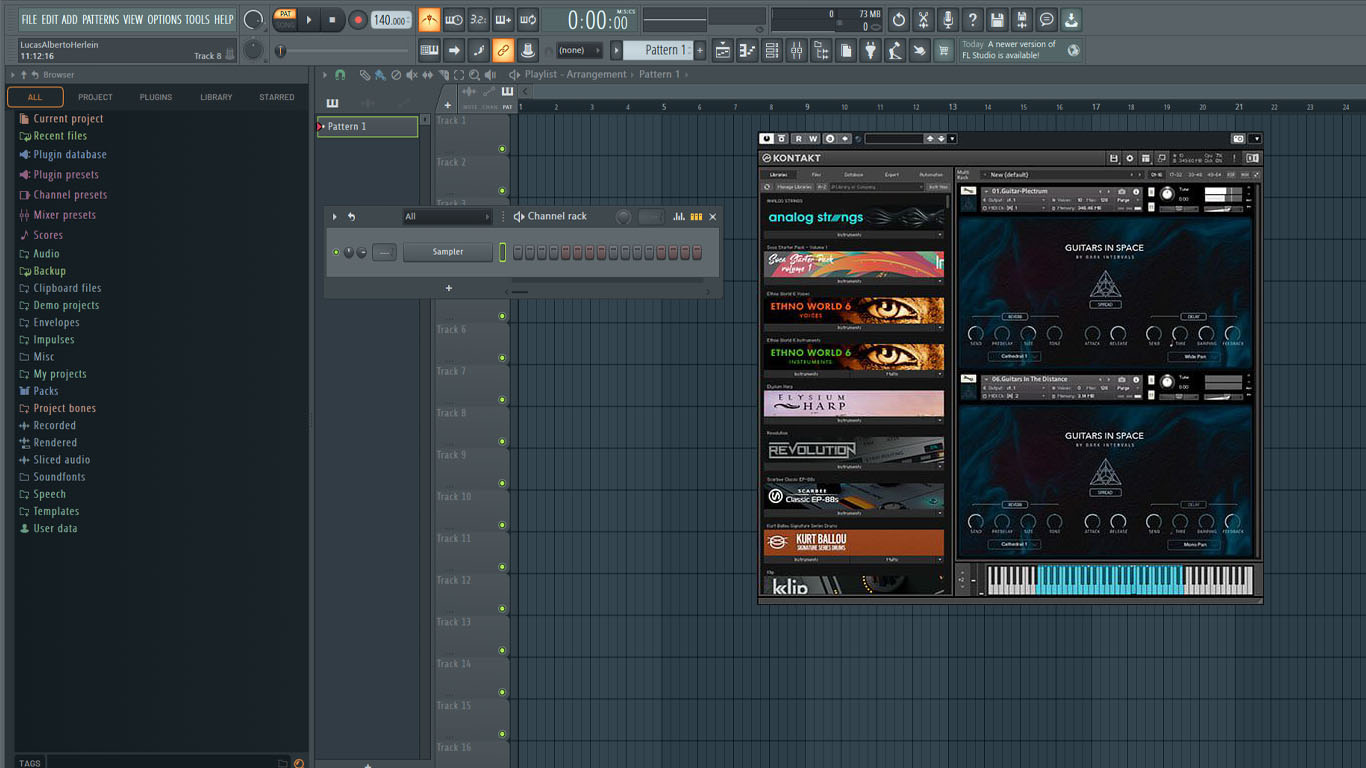The height and width of the screenshot is (768, 1366).
Task: Add a channel with the plus button
Action: point(448,288)
